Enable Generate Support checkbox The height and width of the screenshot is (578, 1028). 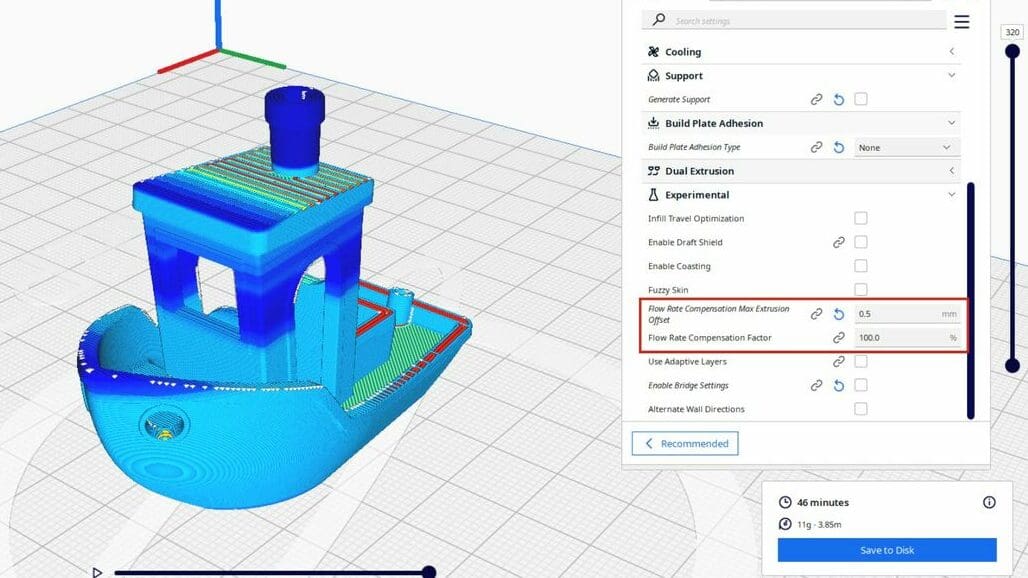pos(861,99)
